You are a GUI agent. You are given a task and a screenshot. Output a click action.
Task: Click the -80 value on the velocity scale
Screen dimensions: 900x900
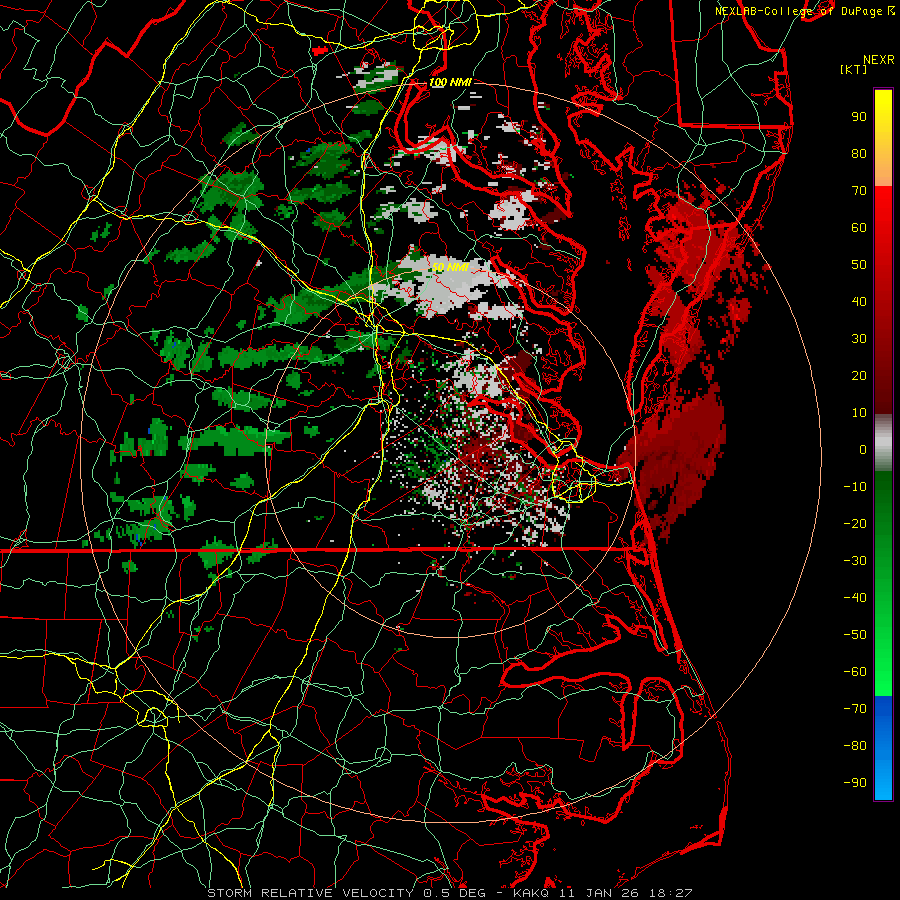pos(855,746)
